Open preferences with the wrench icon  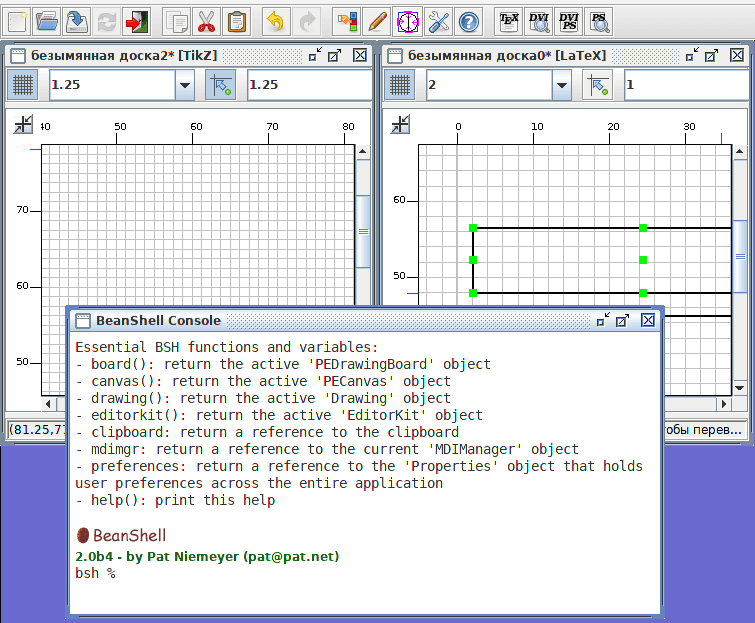point(438,22)
